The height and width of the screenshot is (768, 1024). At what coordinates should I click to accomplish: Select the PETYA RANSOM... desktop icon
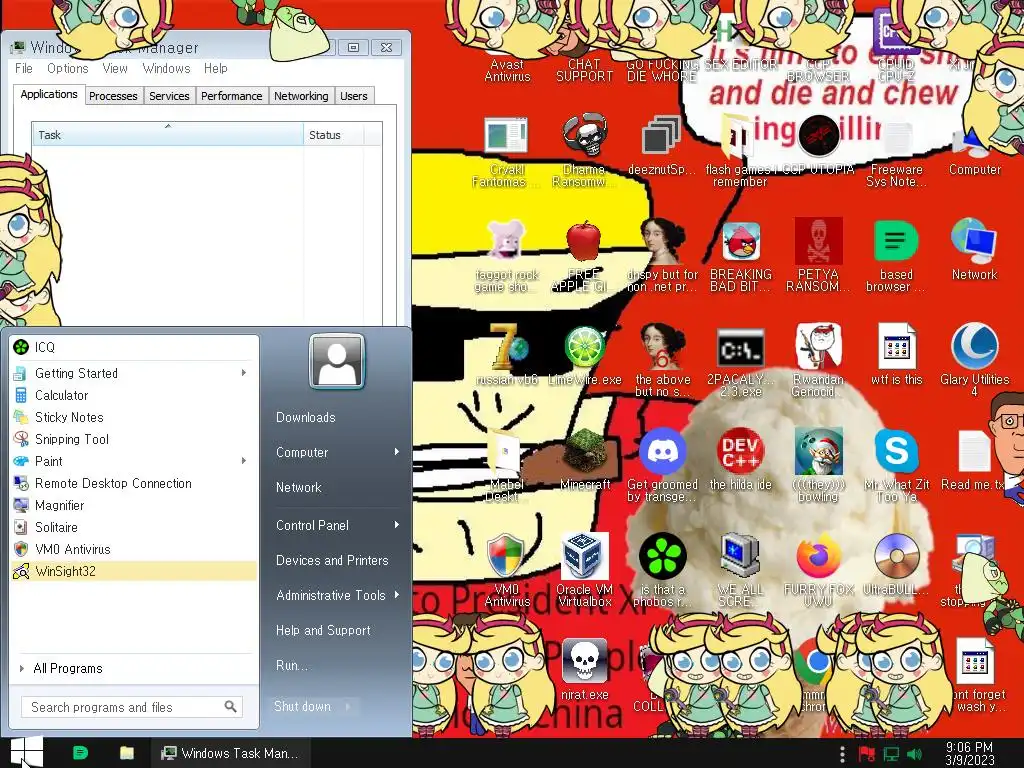818,257
